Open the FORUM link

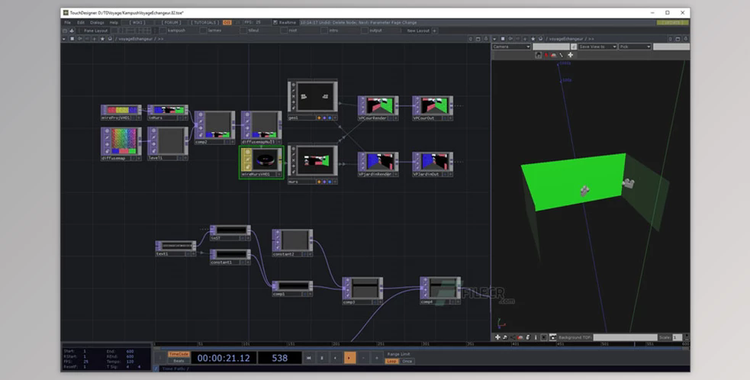171,22
